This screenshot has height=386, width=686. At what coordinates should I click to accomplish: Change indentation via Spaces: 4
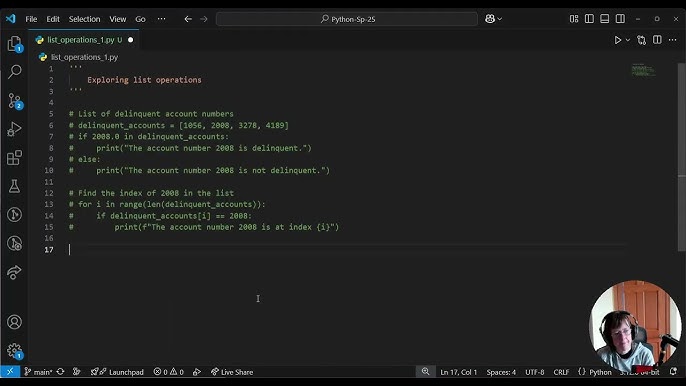[x=501, y=372]
